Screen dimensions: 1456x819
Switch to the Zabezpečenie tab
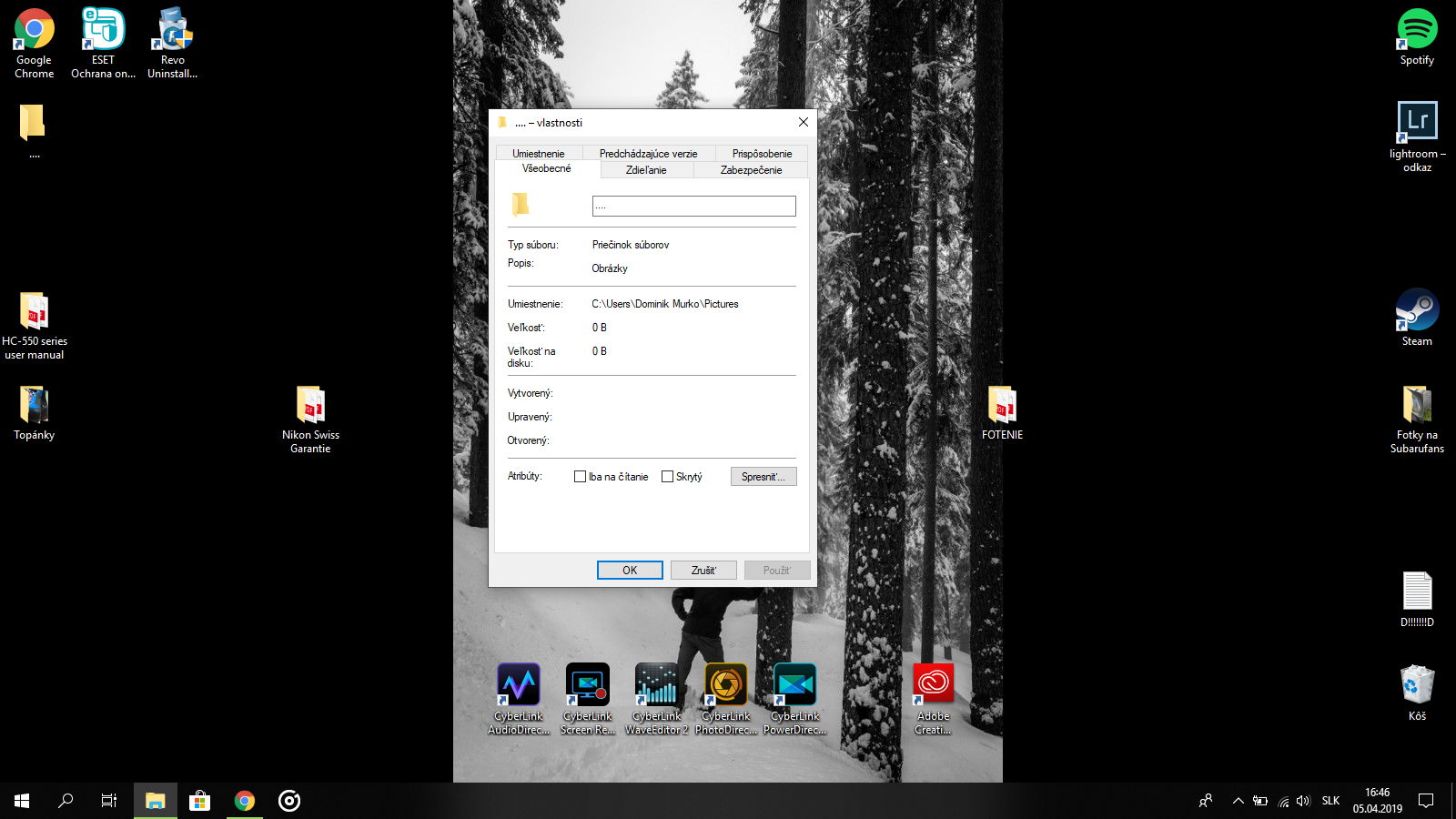[x=751, y=170]
